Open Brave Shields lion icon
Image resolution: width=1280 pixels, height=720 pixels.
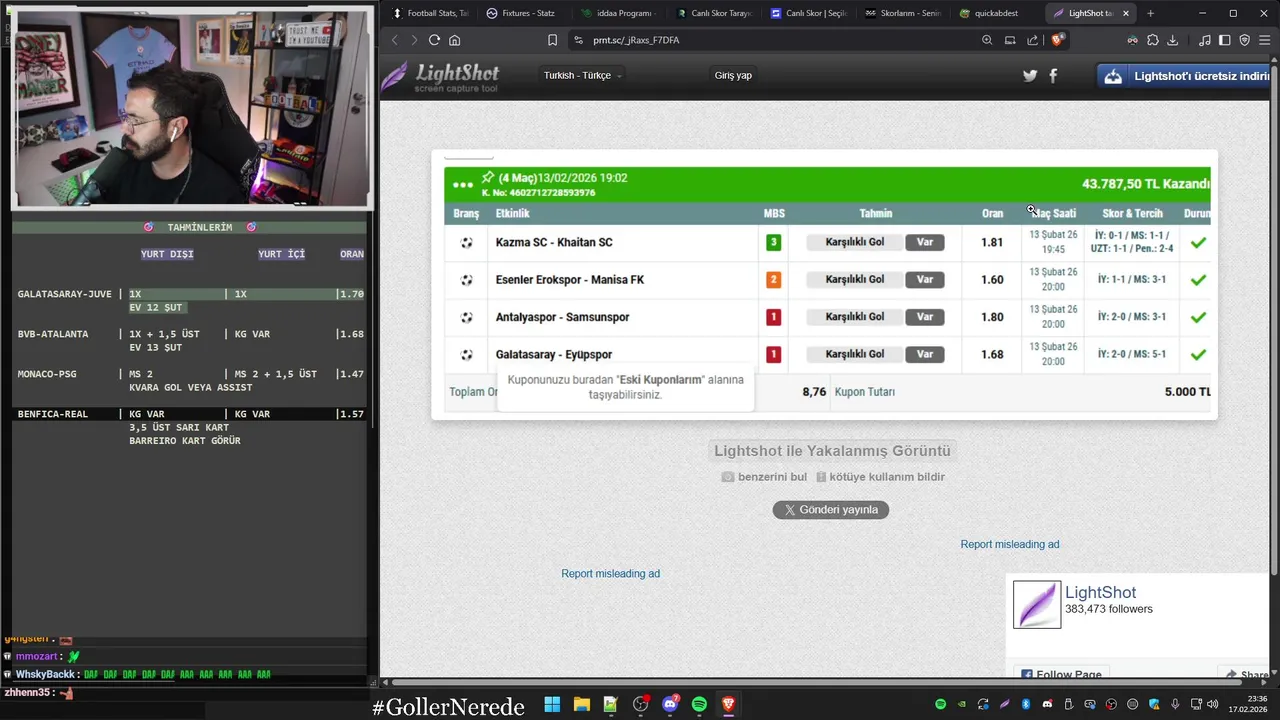1057,40
